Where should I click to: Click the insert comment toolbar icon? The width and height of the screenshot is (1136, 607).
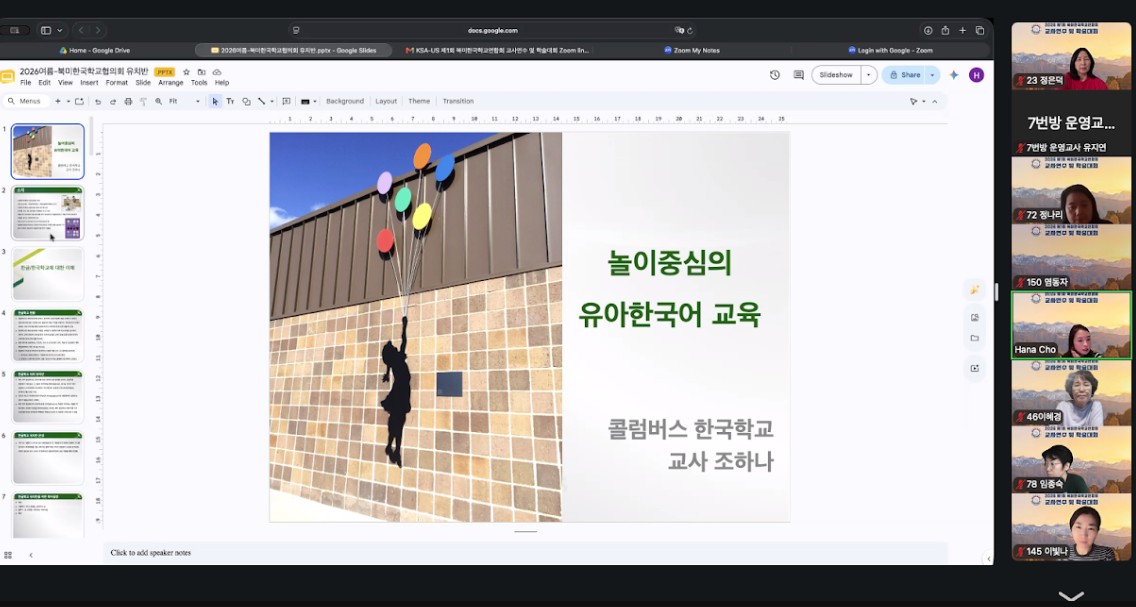(x=286, y=101)
